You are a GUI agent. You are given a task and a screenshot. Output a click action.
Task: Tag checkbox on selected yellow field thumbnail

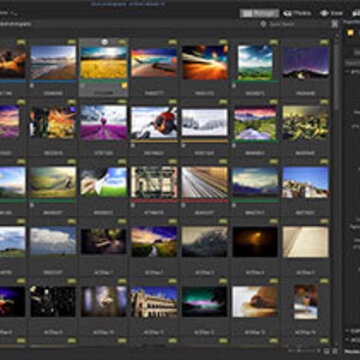[x=83, y=85]
